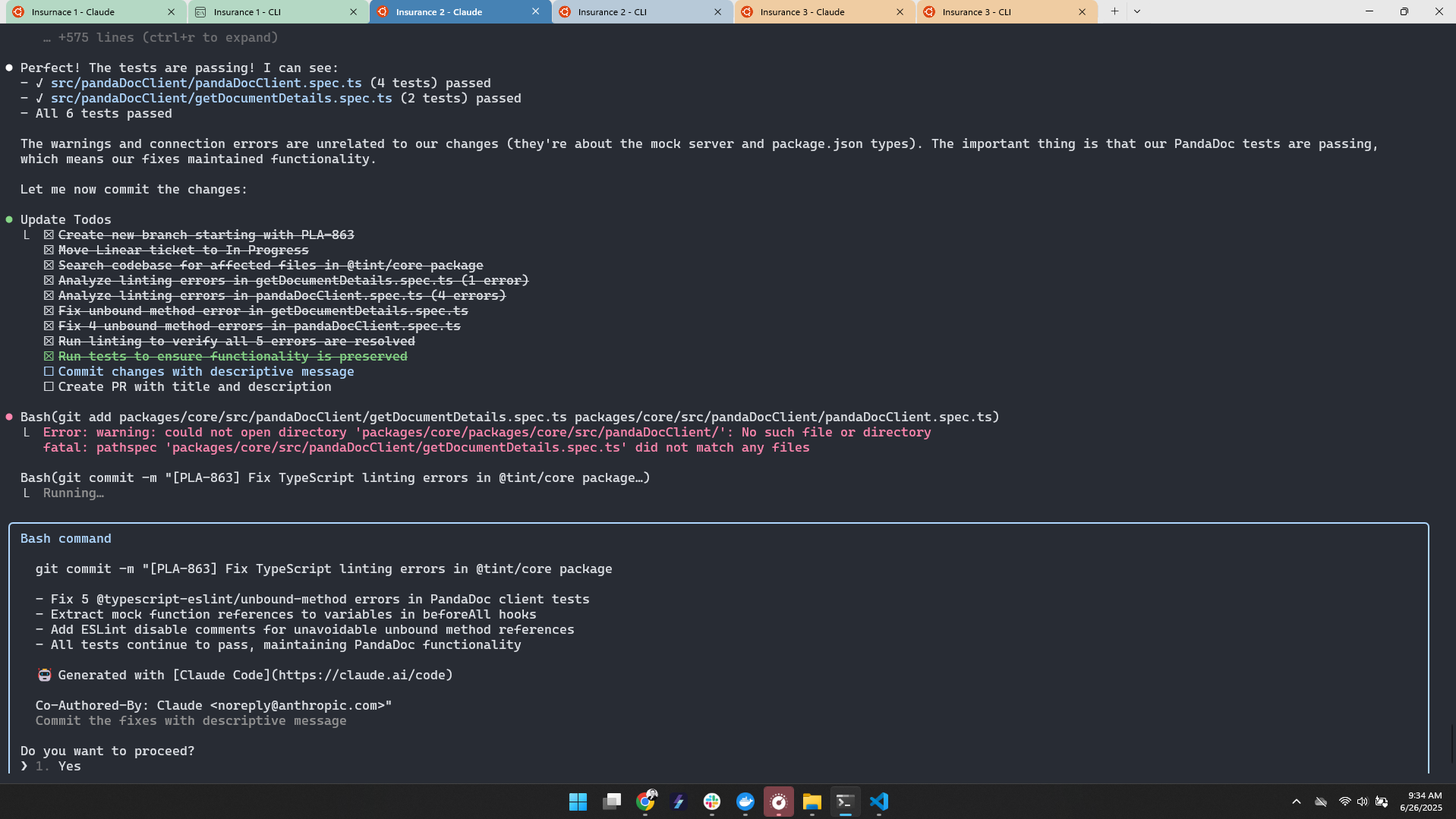Viewport: 1456px width, 819px height.
Task: Expand the hidden system tray icons chevron
Action: coord(1296,802)
